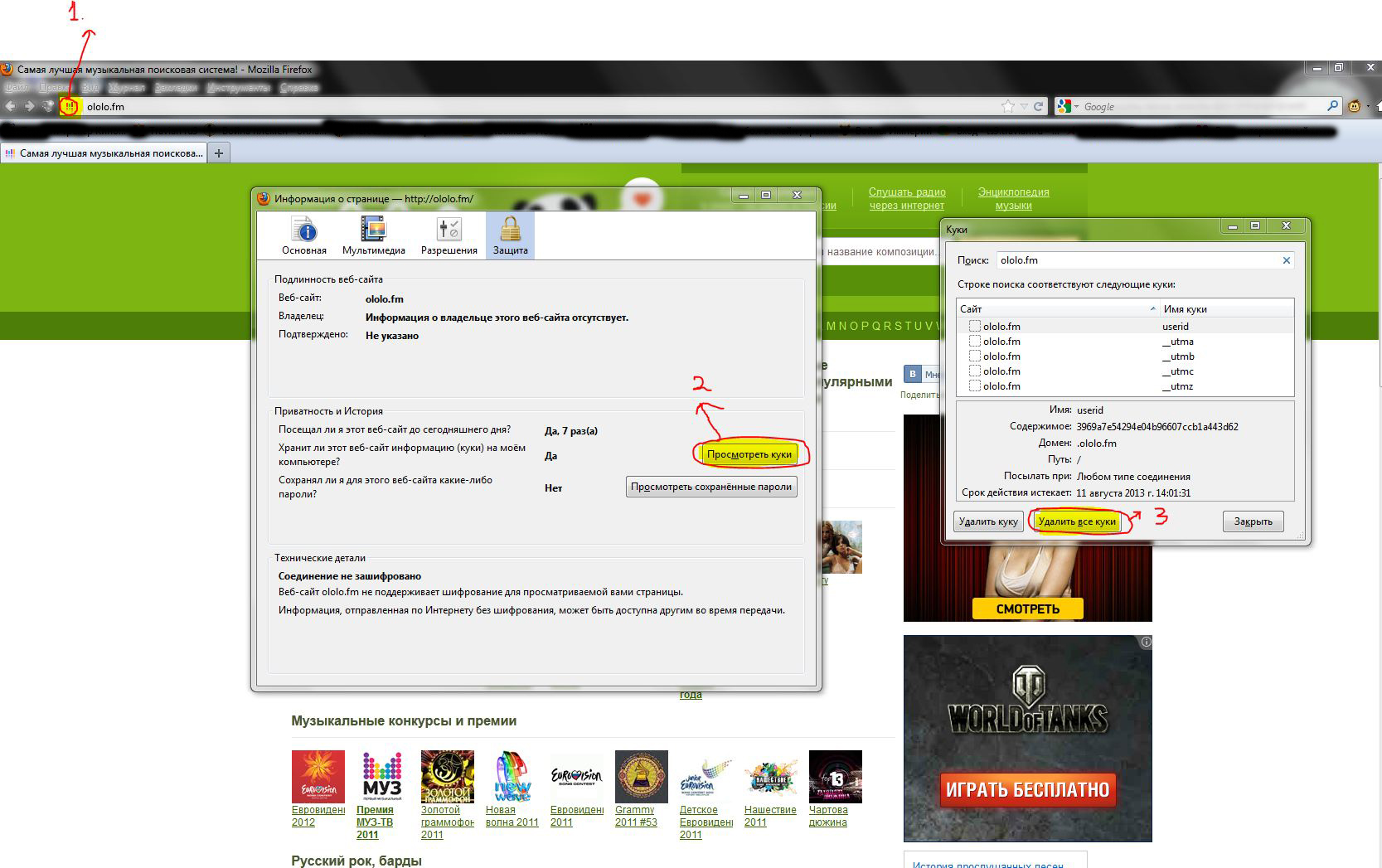Viewport: 1382px width, 868px height.
Task: Click the Удалить куку button
Action: click(x=988, y=521)
